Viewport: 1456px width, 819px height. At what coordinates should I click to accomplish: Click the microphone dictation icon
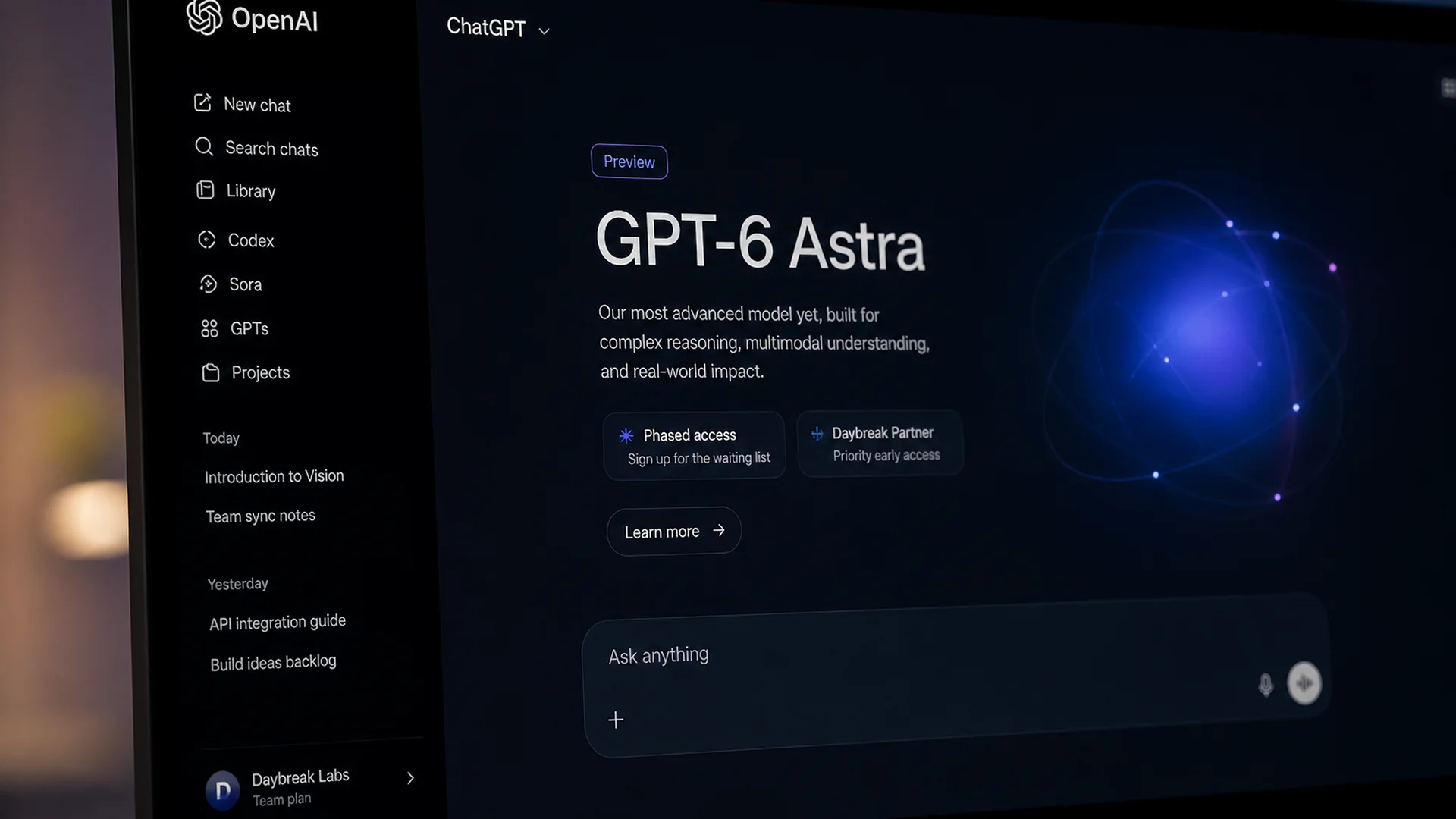click(1266, 685)
